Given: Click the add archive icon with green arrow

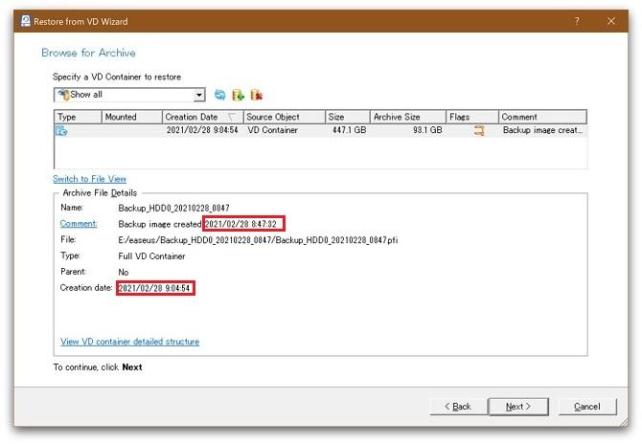Looking at the screenshot, I should 238,95.
